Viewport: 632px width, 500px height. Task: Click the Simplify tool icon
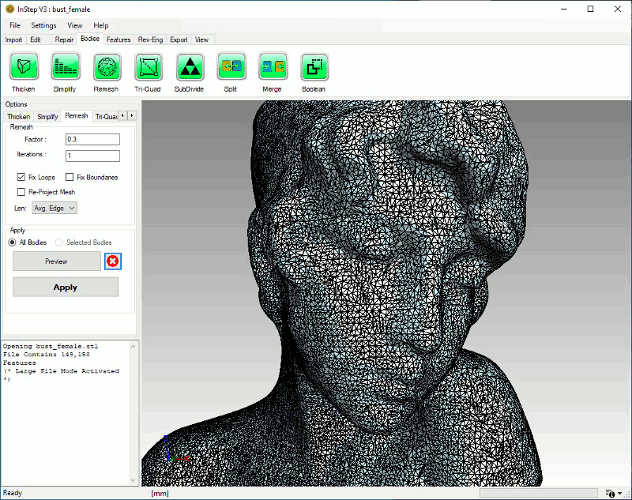coord(65,67)
